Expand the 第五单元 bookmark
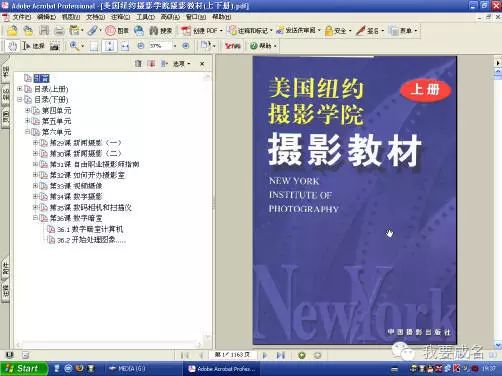Viewport: 502px width, 376px height. (x=27, y=121)
